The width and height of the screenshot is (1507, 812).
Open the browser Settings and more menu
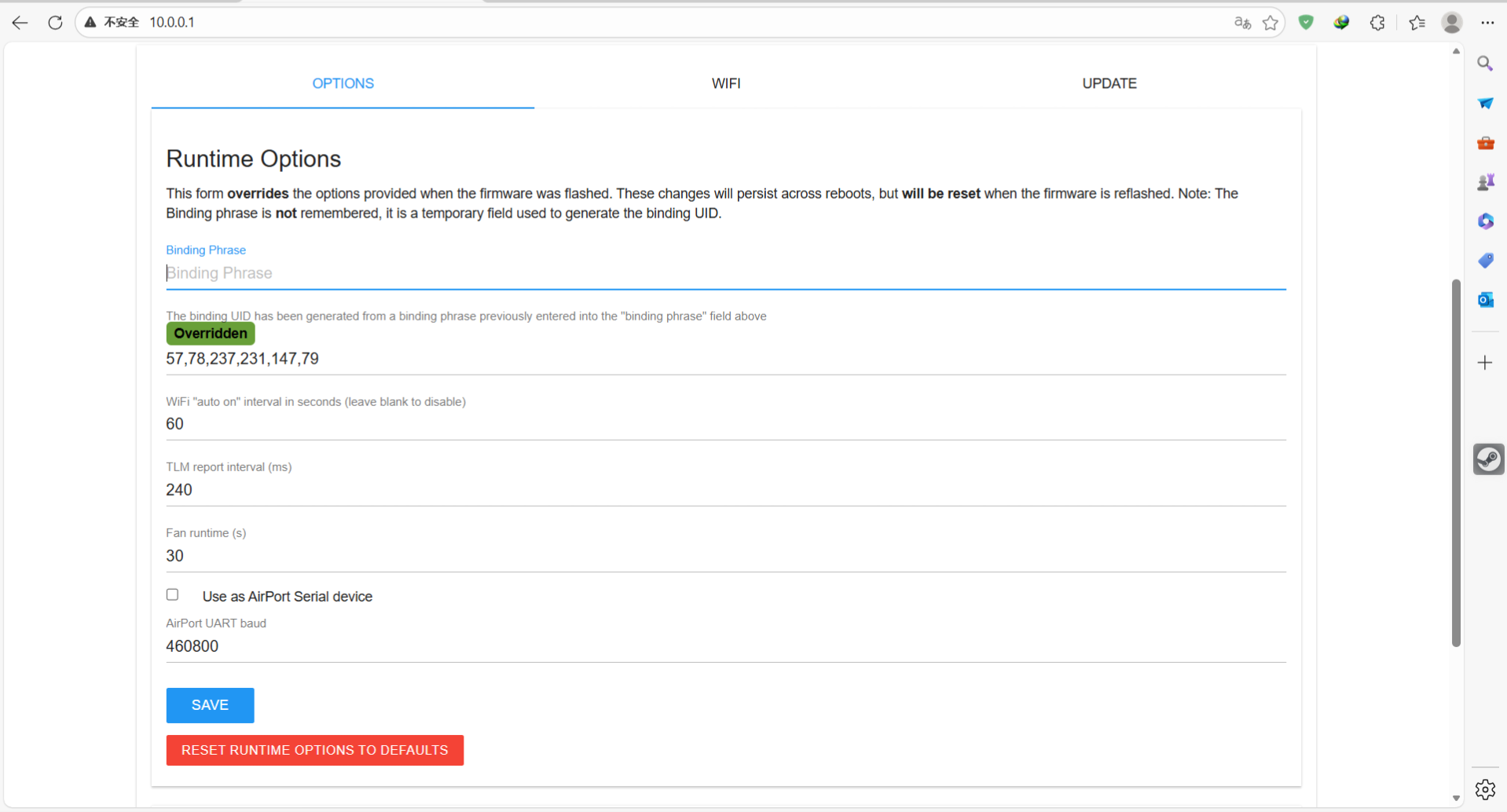(1487, 23)
